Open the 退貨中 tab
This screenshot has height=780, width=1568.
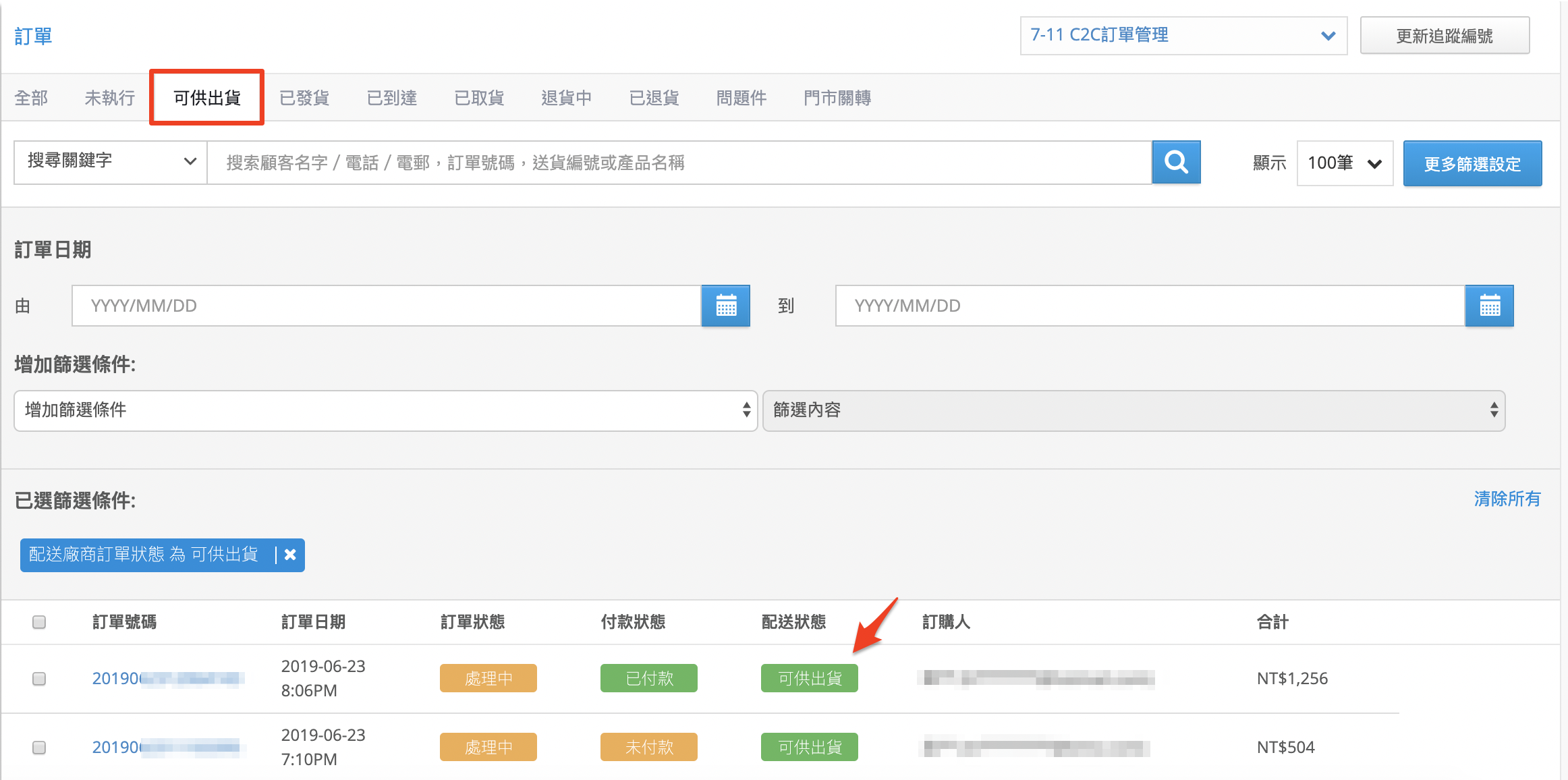click(566, 98)
